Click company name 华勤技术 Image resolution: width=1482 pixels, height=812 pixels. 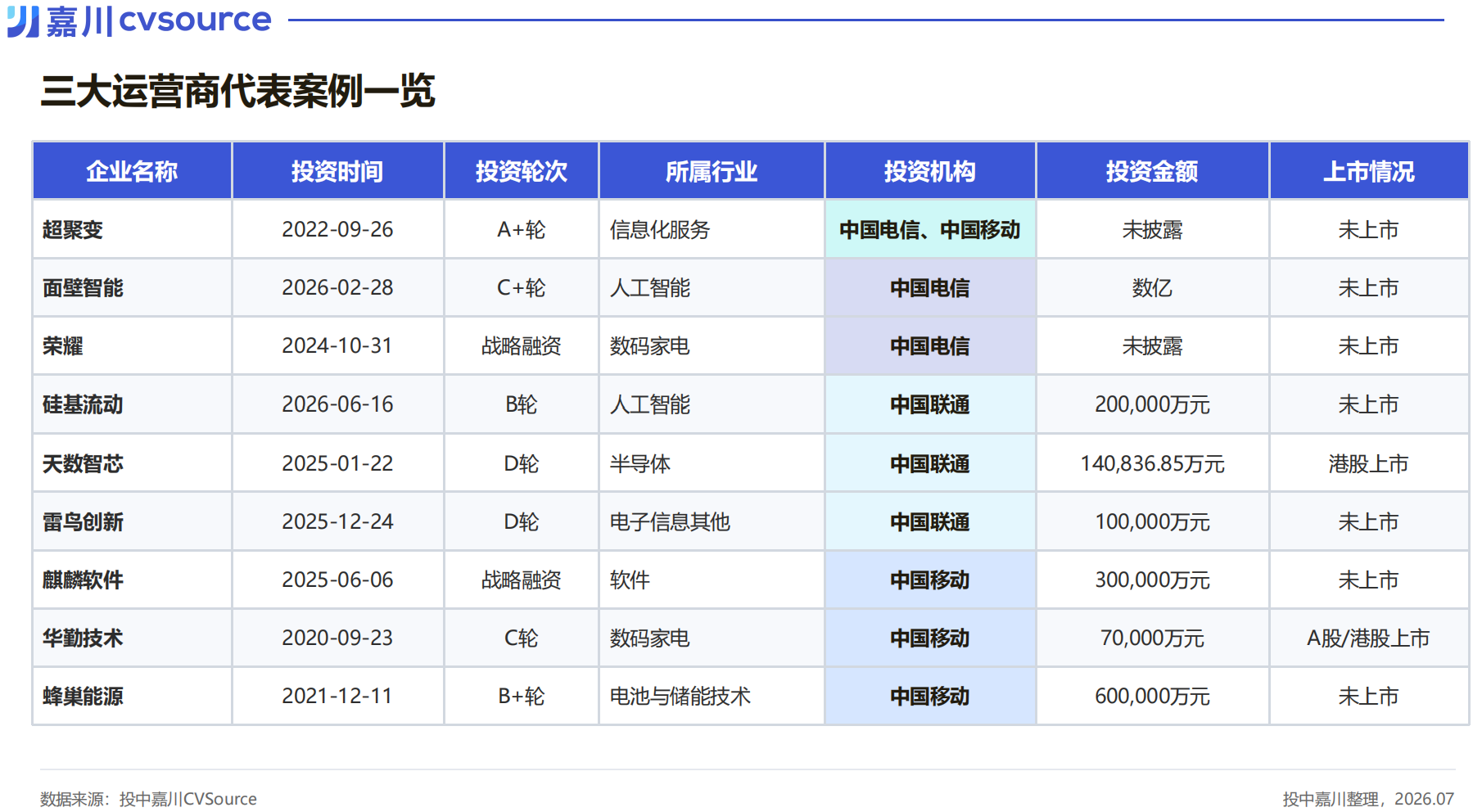click(x=83, y=638)
